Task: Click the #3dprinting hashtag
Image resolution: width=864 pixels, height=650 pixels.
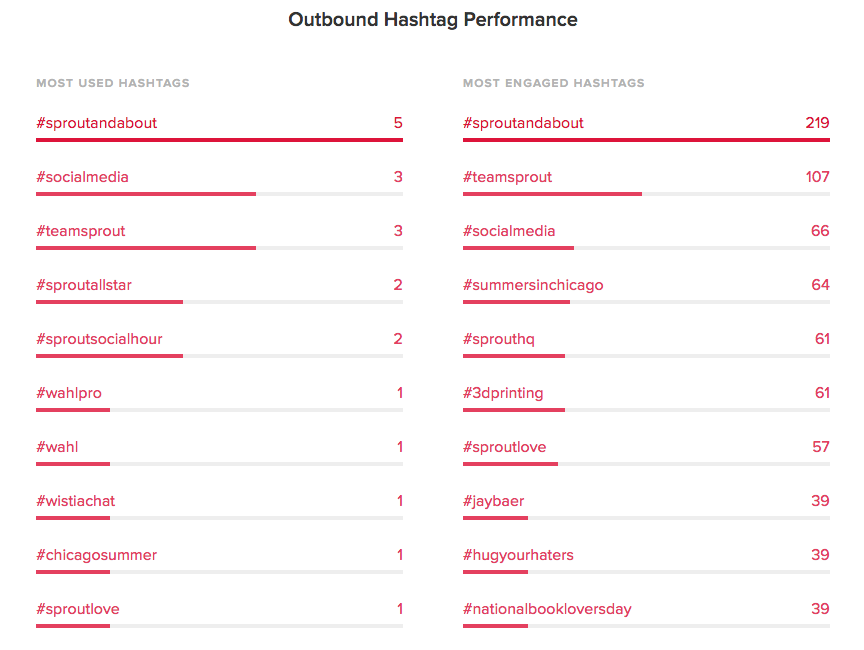Action: 503,393
